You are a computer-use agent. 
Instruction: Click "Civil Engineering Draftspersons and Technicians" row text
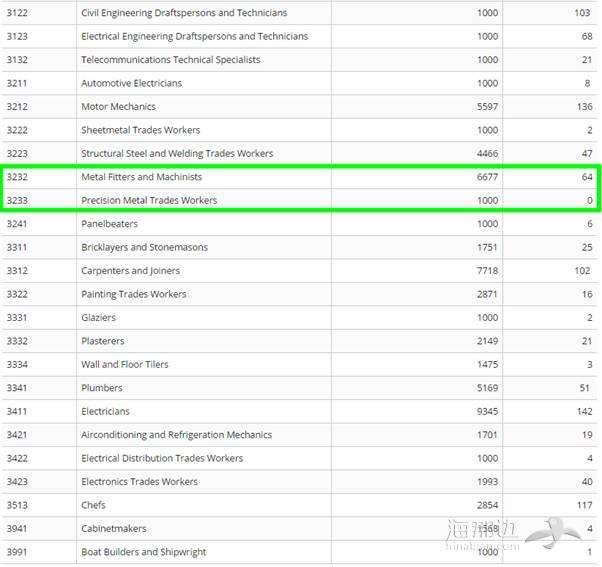tap(184, 13)
